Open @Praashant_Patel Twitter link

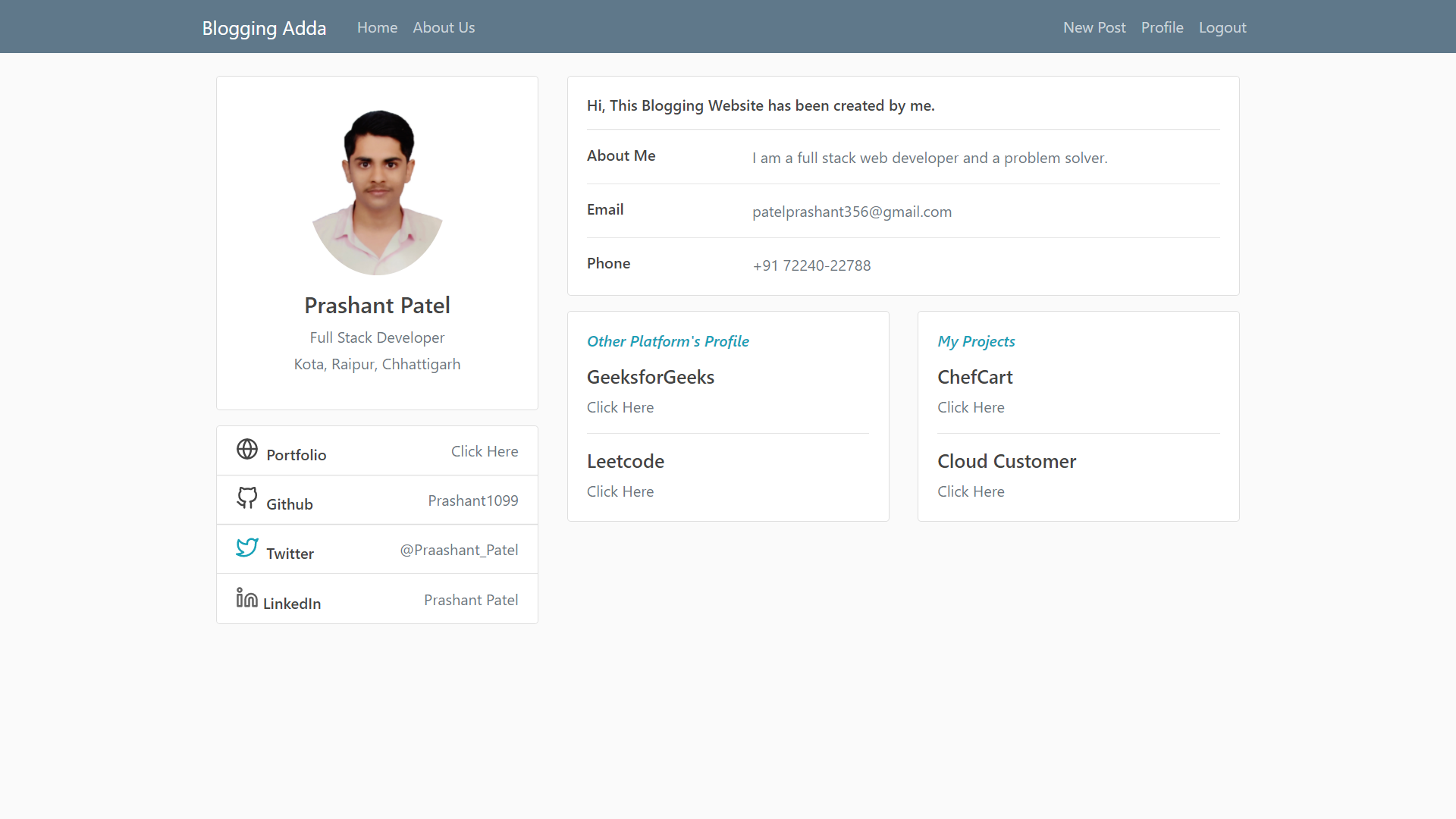[459, 550]
